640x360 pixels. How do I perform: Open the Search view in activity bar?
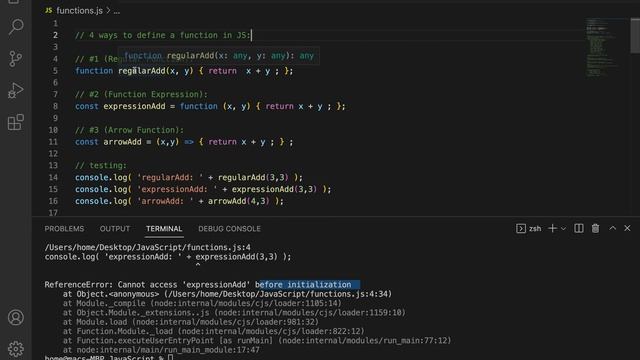click(x=16, y=27)
